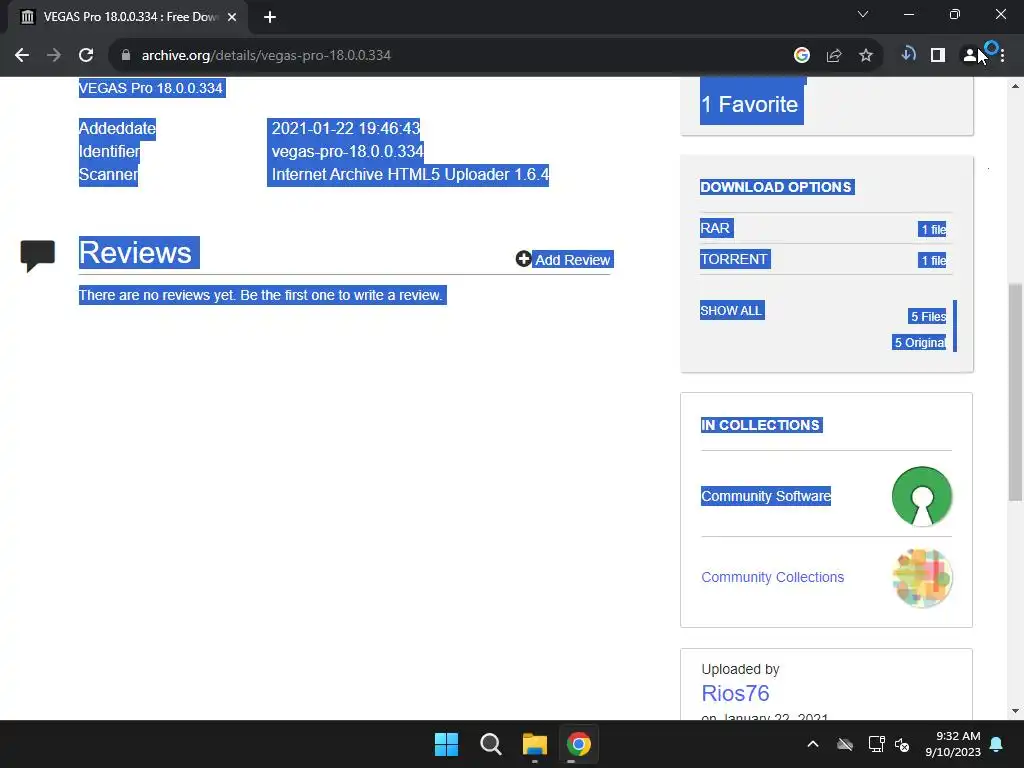
Task: Open Windows taskbar search
Action: (x=490, y=744)
